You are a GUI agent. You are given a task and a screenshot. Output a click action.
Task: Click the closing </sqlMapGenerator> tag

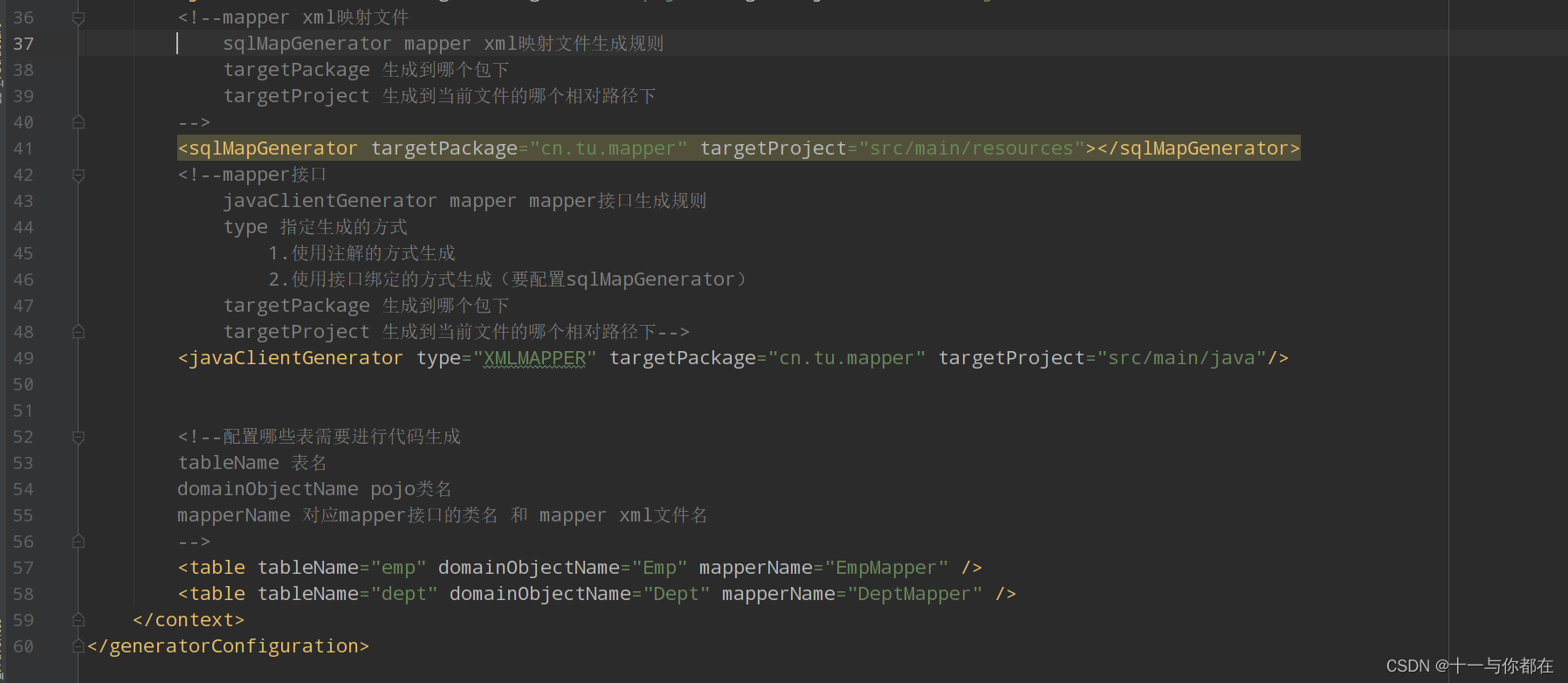pyautogui.click(x=1199, y=148)
